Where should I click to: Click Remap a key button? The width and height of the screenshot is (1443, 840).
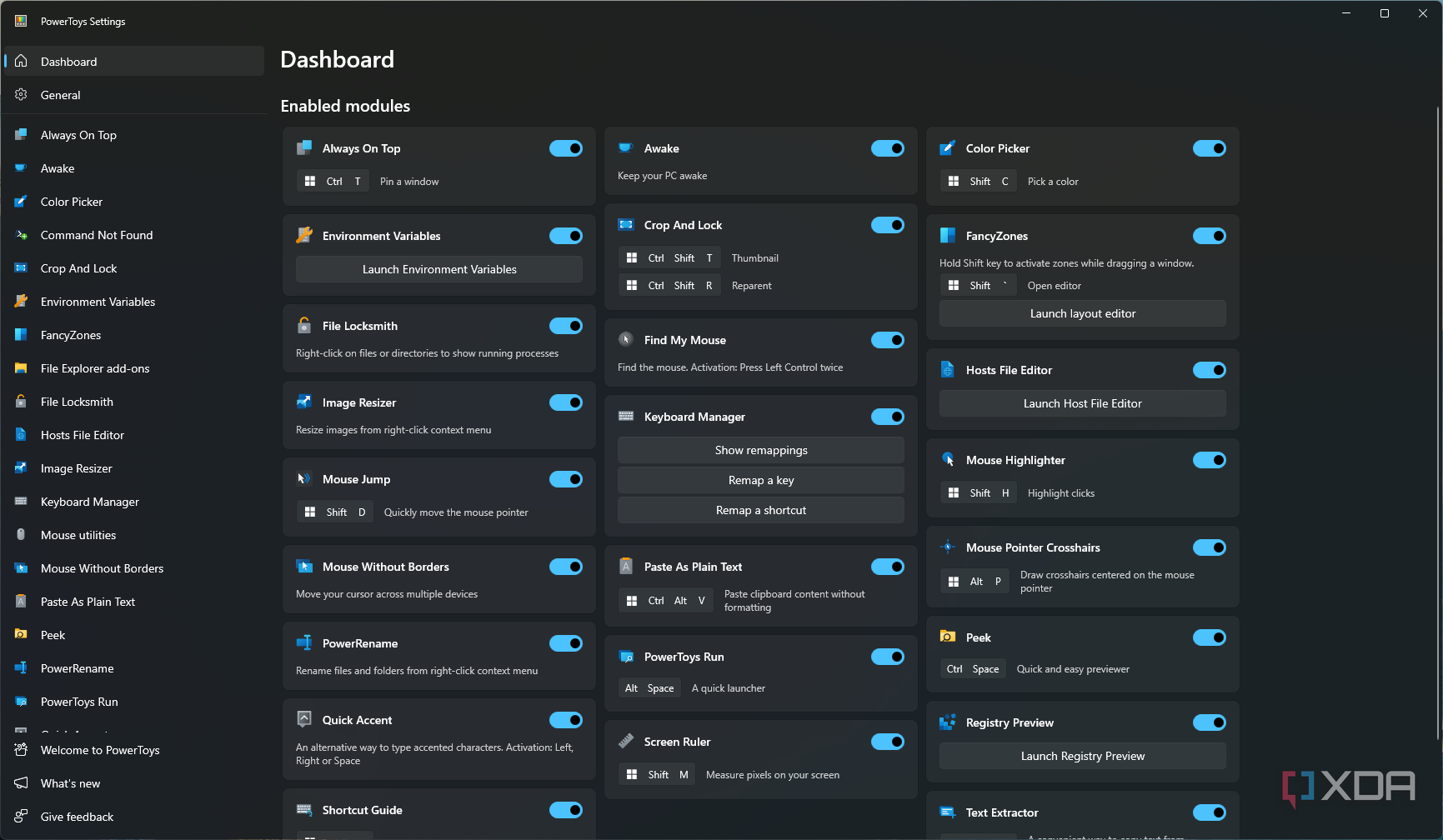click(761, 480)
